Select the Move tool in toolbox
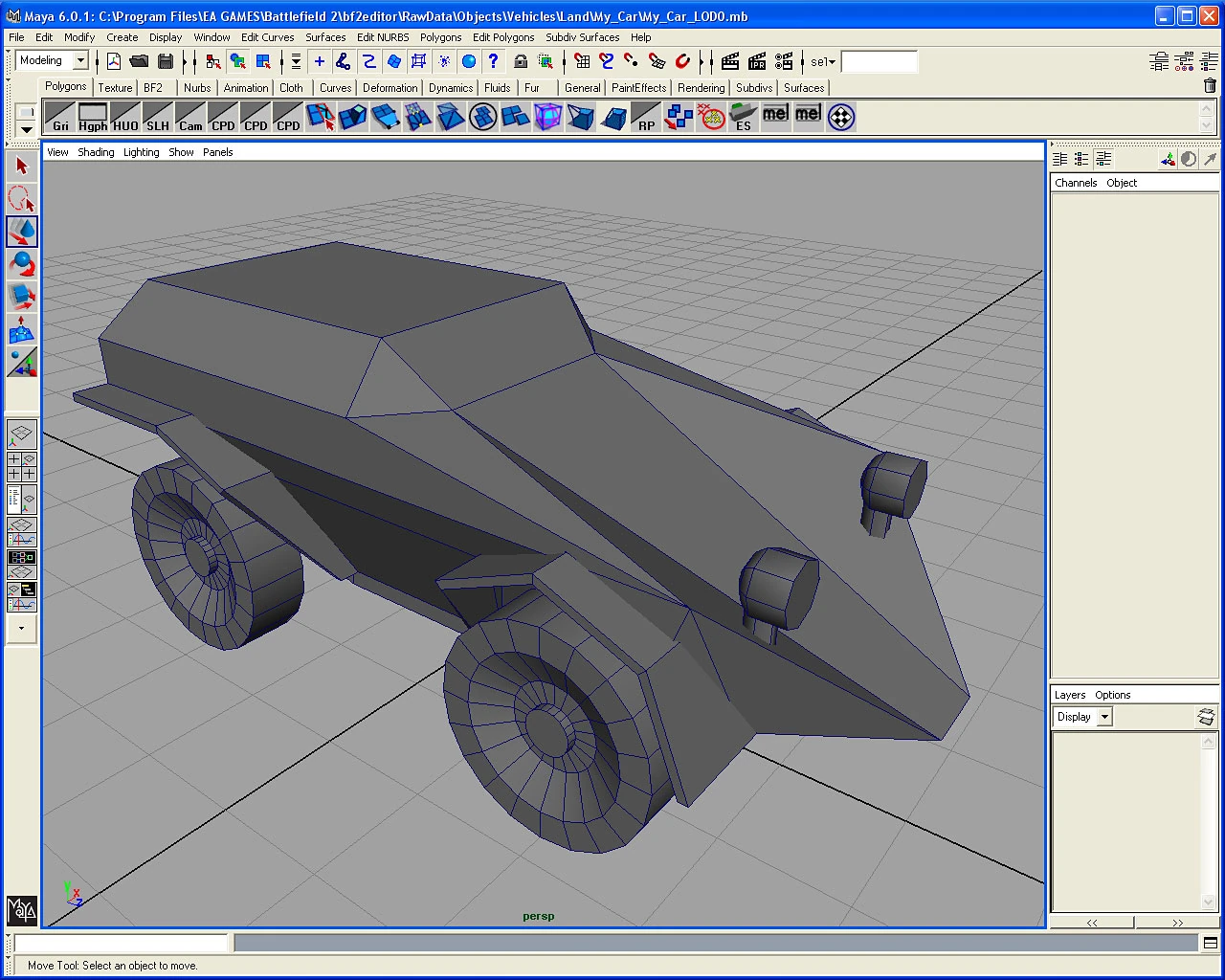The height and width of the screenshot is (980, 1225). tap(22, 232)
